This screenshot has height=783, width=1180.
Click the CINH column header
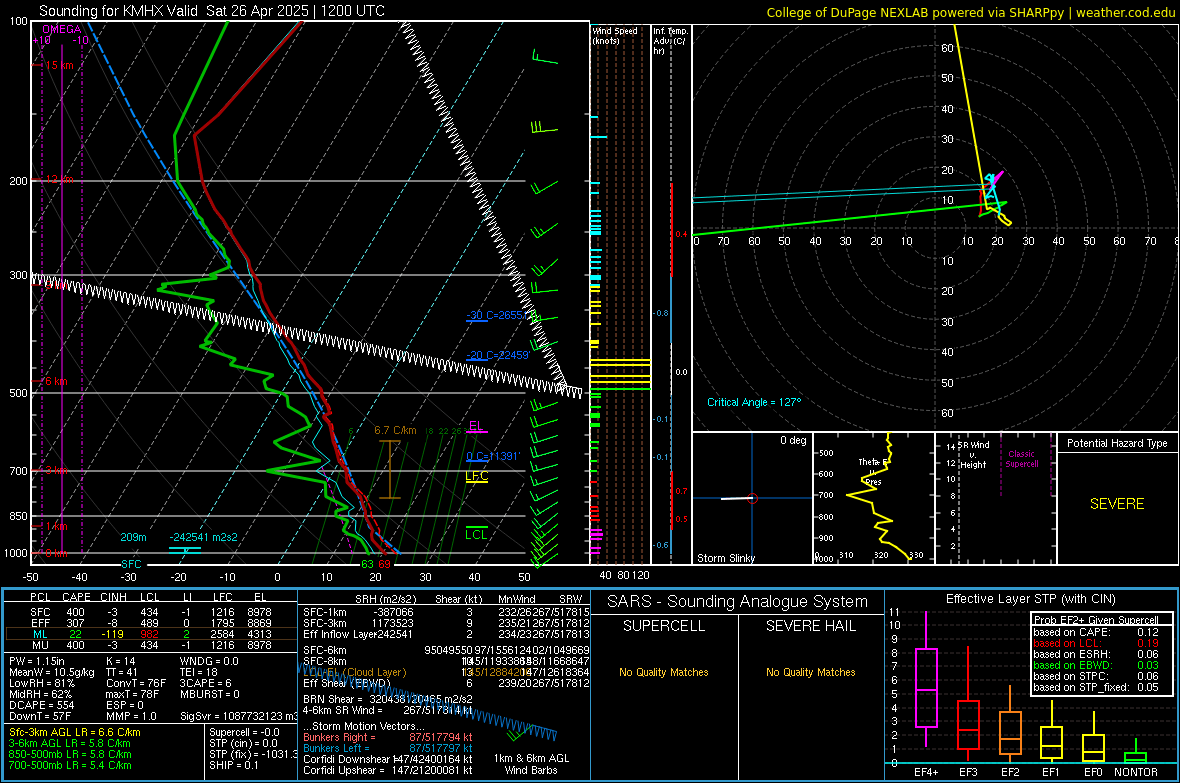113,597
